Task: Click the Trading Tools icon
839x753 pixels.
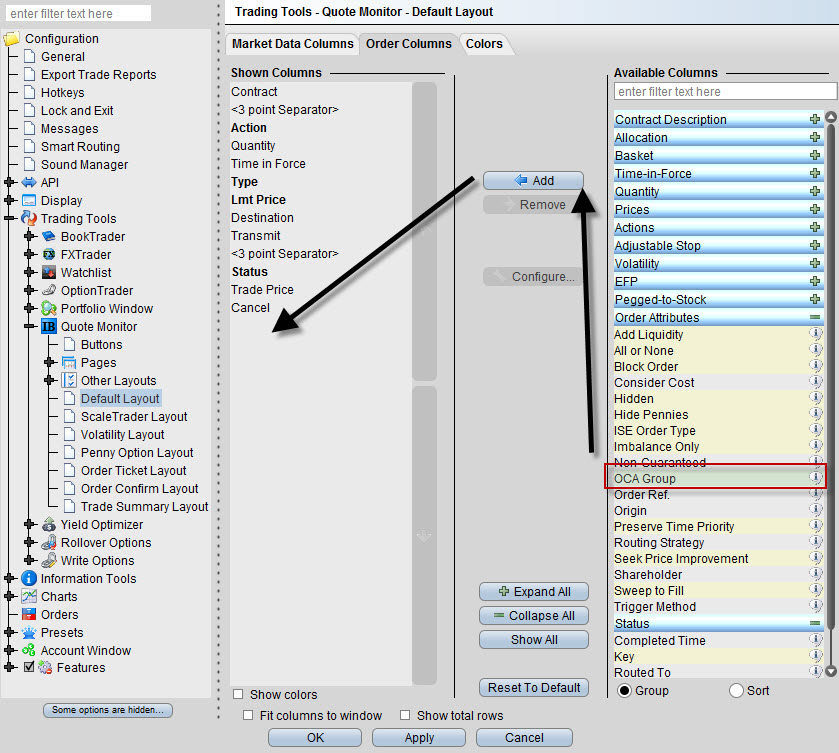Action: (29, 218)
